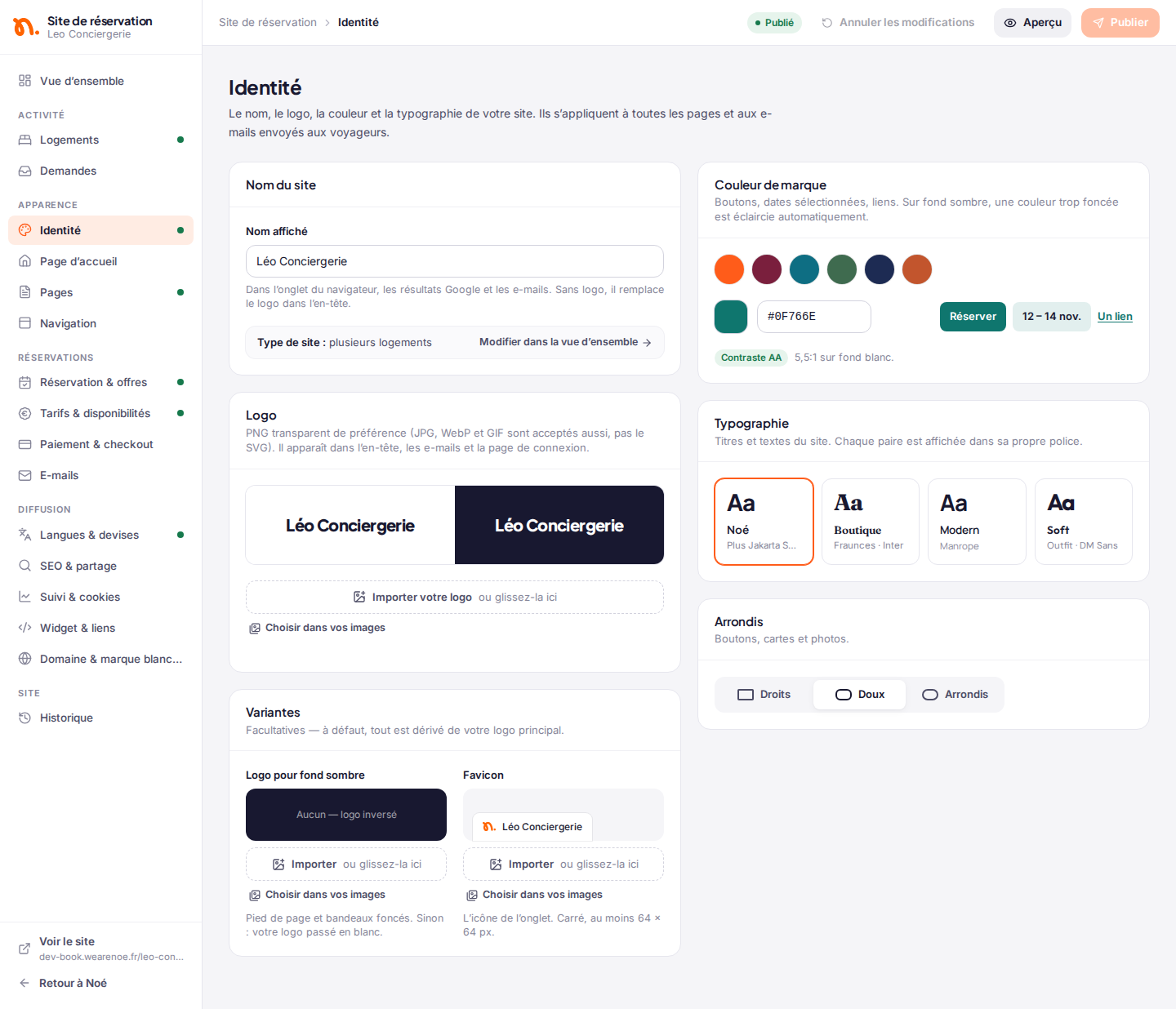Viewport: 1176px width, 1009px height.
Task: Go to Site de réservation breadcrumb
Action: click(268, 22)
